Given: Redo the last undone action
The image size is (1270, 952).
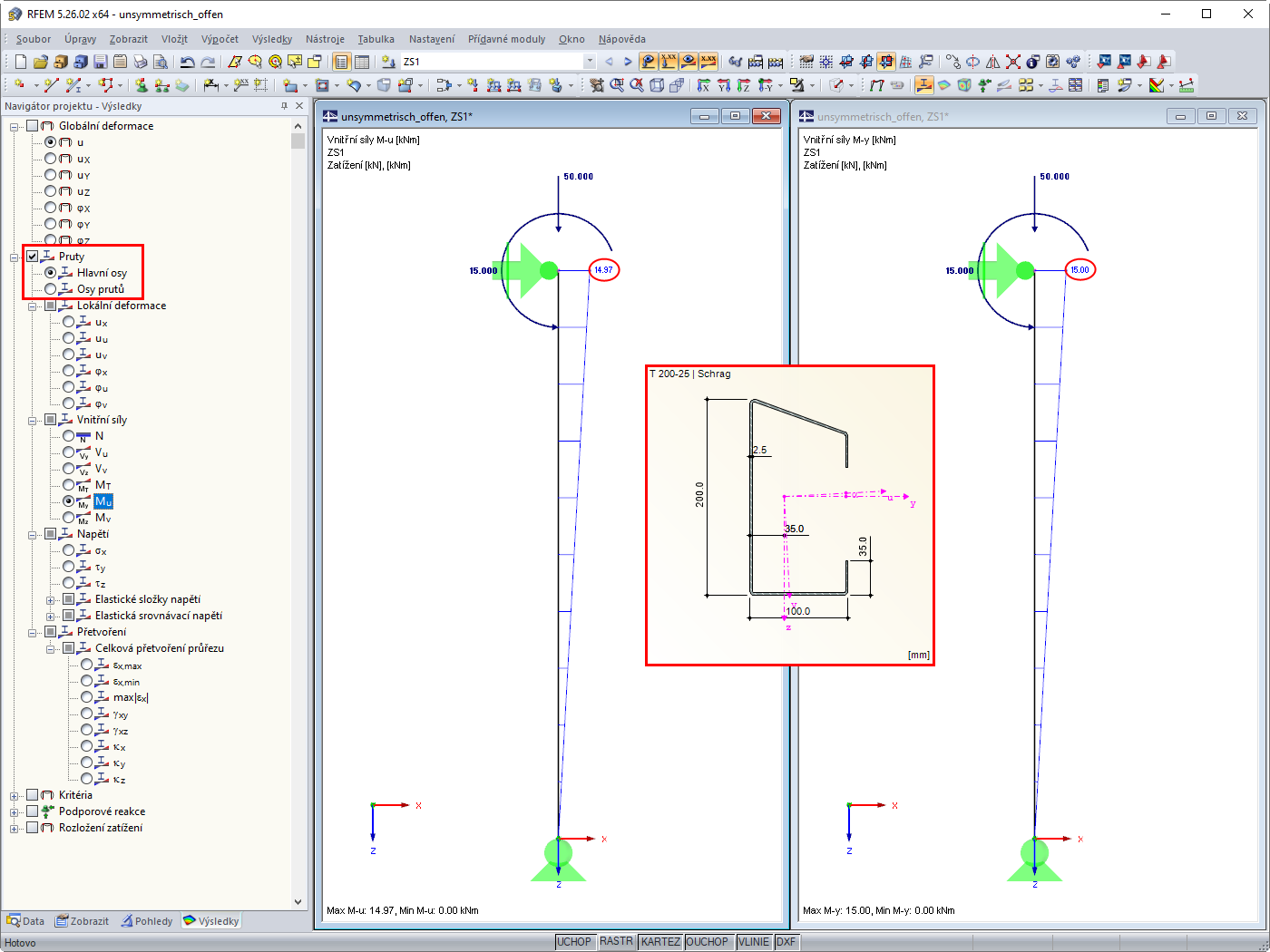Looking at the screenshot, I should (208, 62).
